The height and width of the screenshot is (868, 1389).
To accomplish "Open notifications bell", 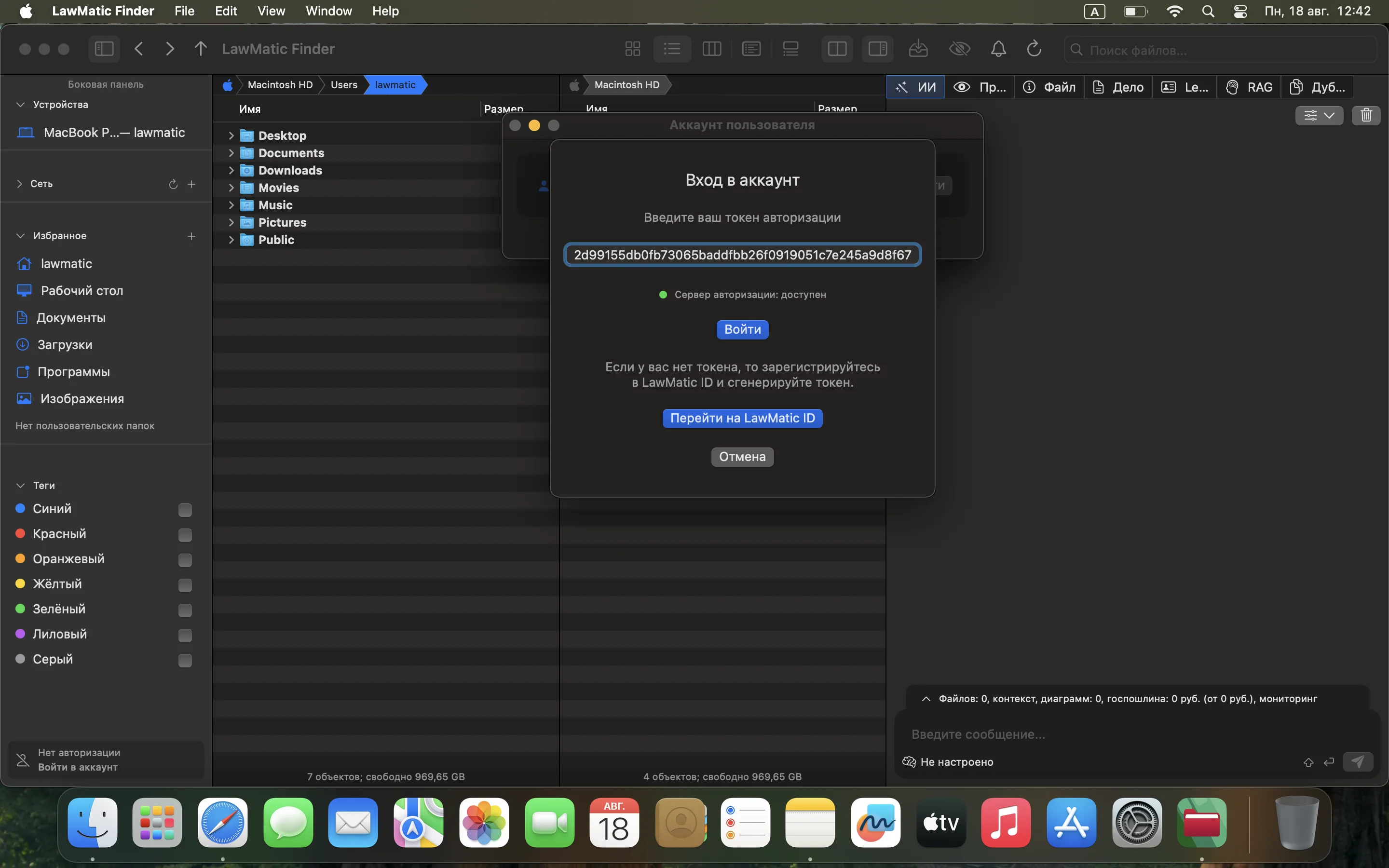I will (x=999, y=49).
